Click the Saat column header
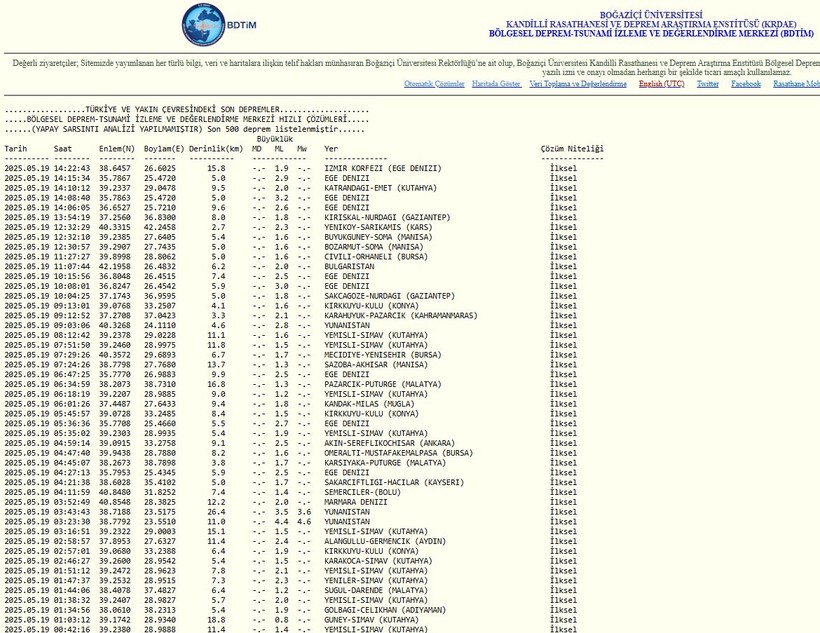 pos(63,149)
